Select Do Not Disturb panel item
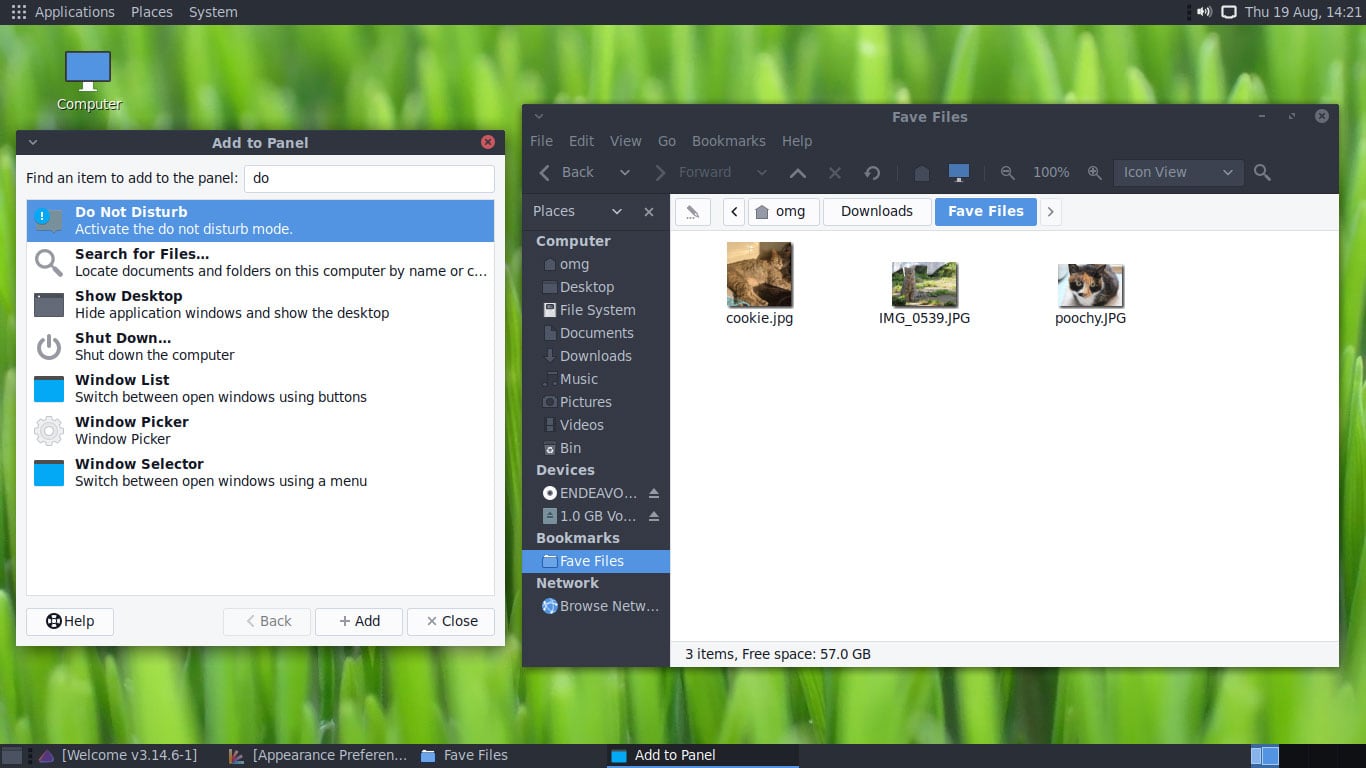The image size is (1366, 768). point(260,219)
